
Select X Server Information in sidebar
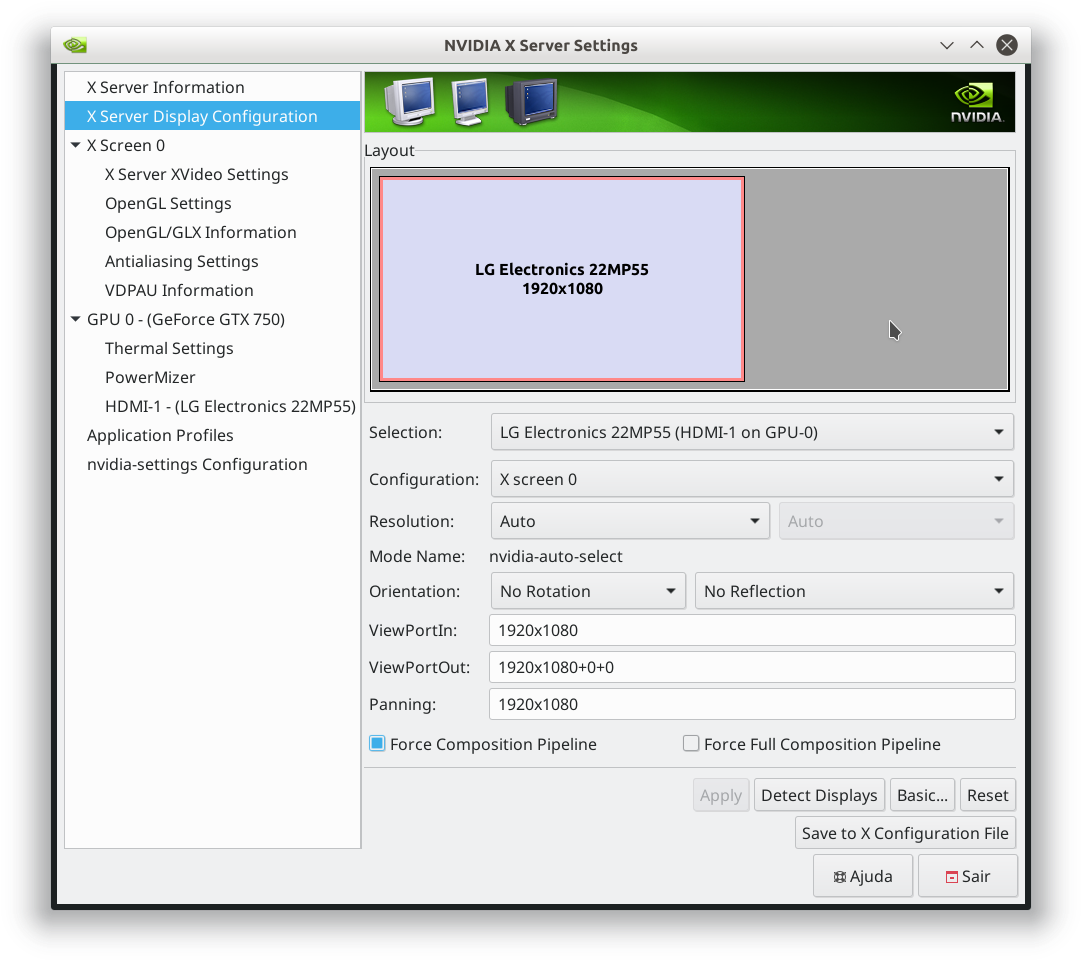[x=212, y=88]
